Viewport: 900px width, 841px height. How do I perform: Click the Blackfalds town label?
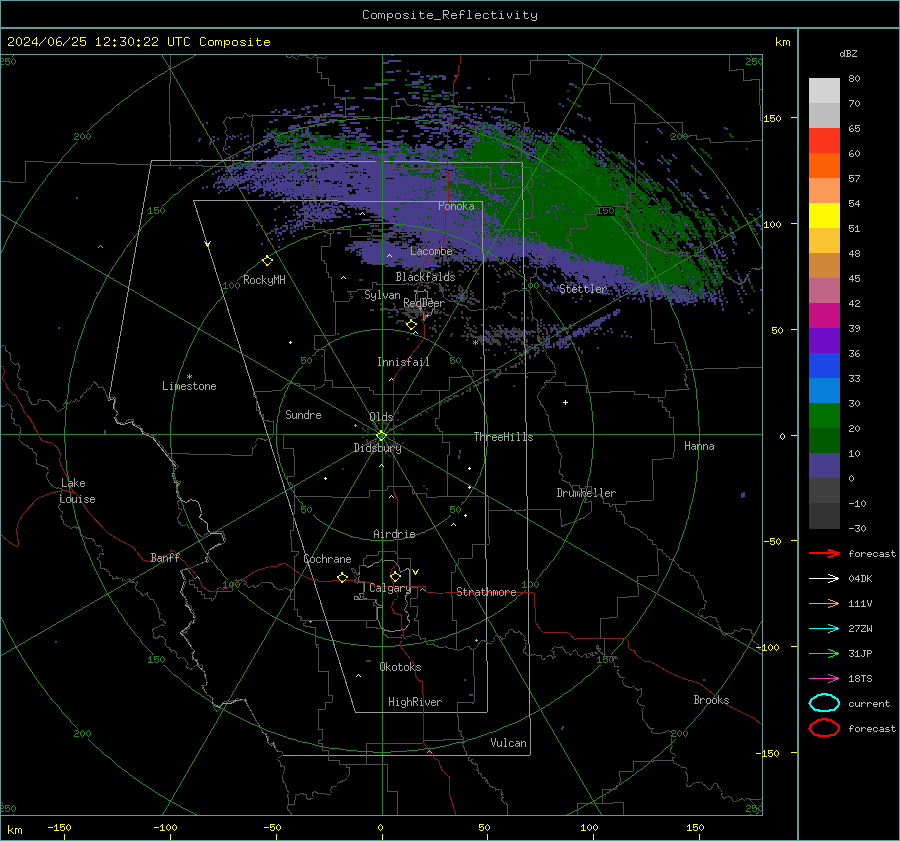[x=425, y=277]
